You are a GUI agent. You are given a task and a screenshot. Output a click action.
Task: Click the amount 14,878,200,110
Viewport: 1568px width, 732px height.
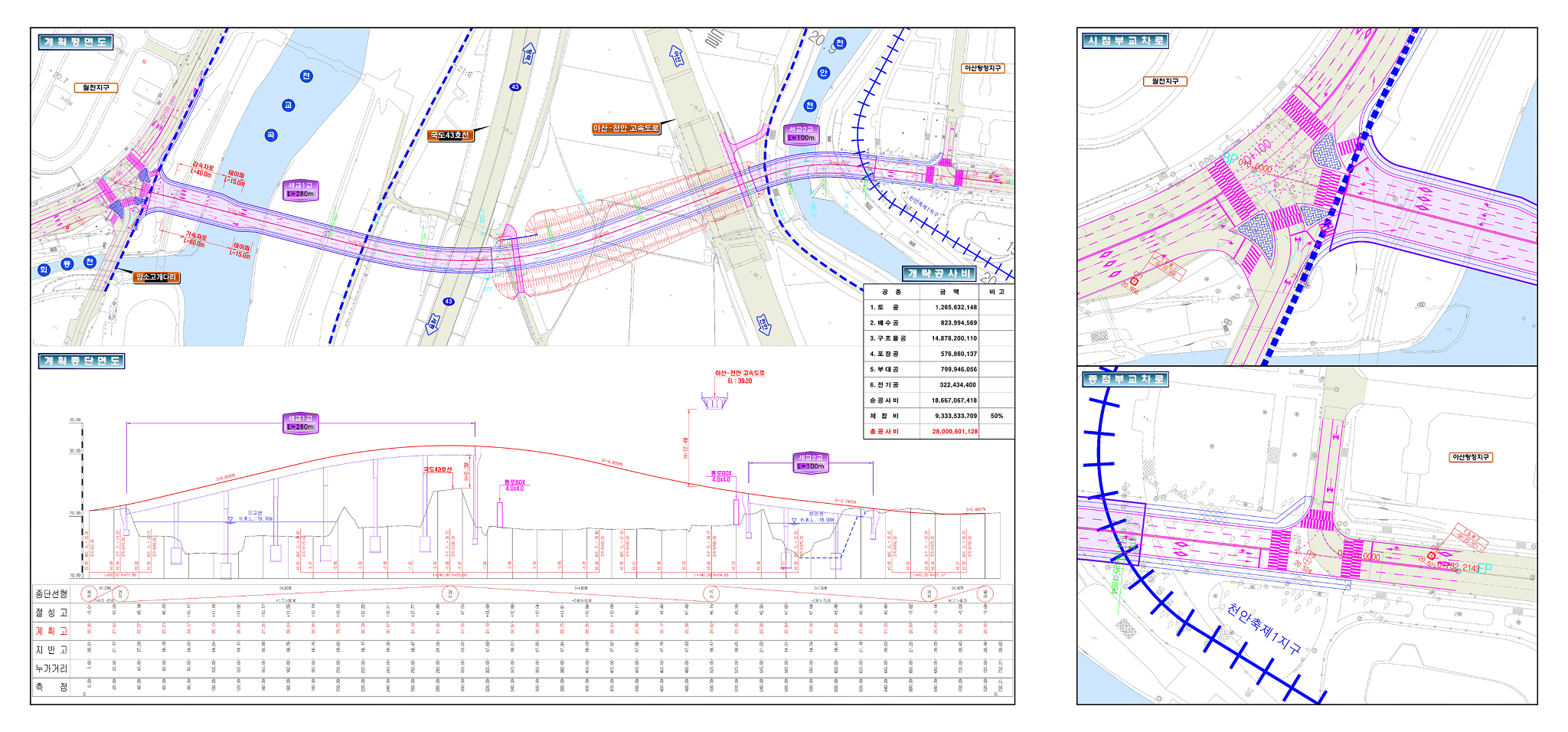click(954, 338)
